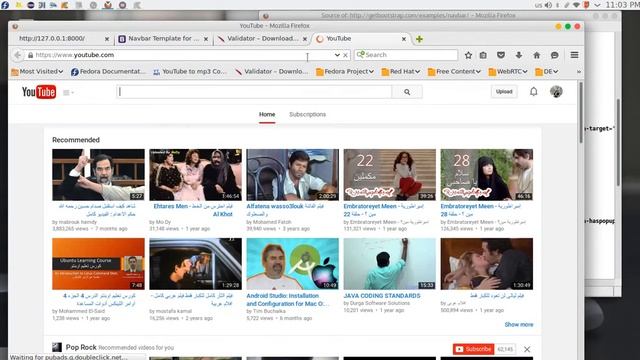Focus the Firefox Search box
The width and height of the screenshot is (640, 360).
pos(406,55)
